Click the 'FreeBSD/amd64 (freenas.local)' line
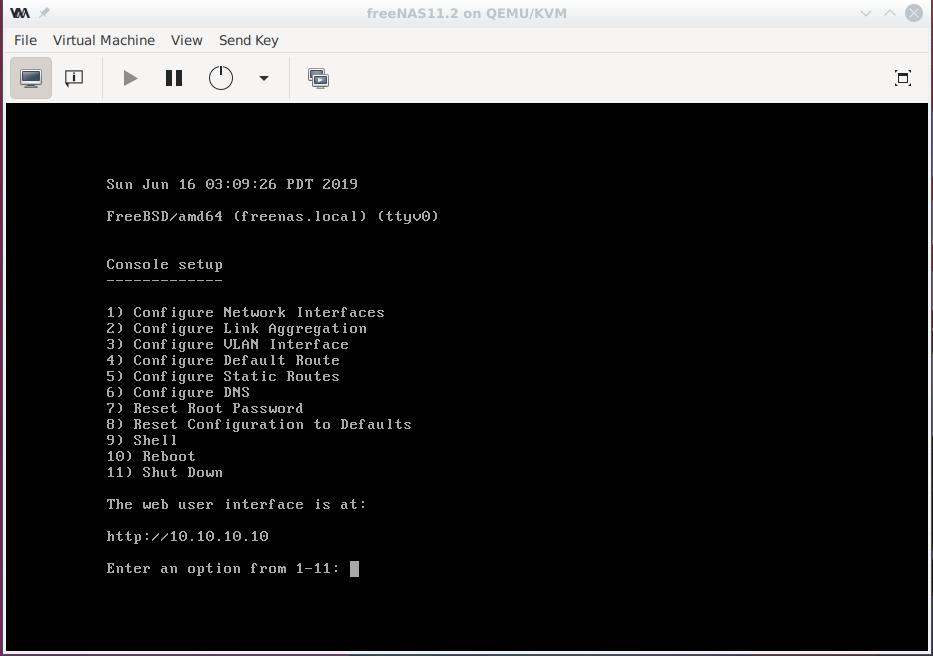The height and width of the screenshot is (656, 933). (x=273, y=217)
